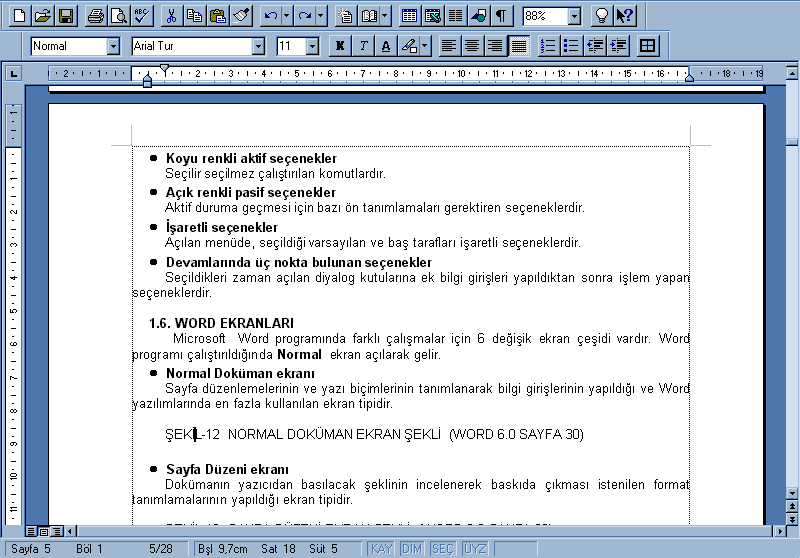Toggle the ÜYZ overtype indicator
The width and height of the screenshot is (800, 558).
coord(474,549)
